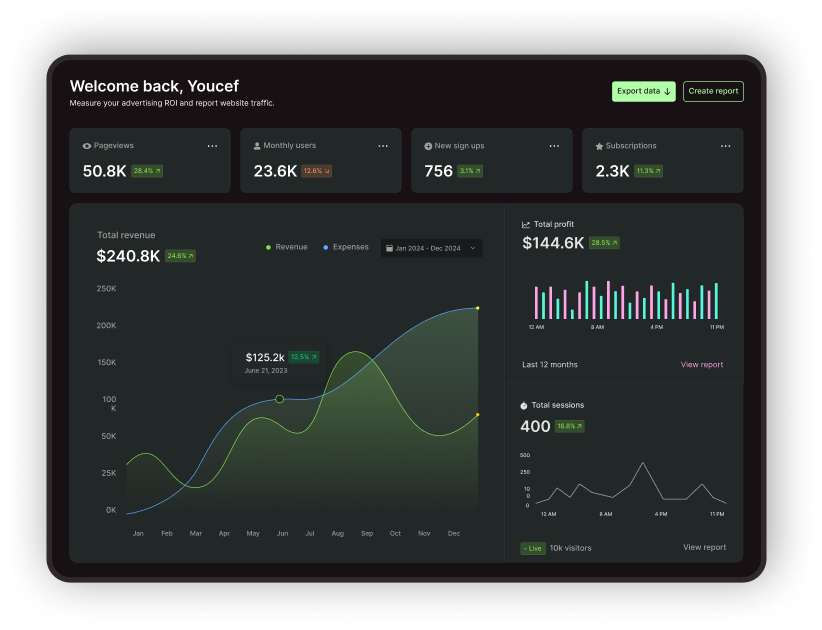Screen dimensions: 822x630
Task: Click the $240.8K total revenue value
Action: [x=128, y=256]
